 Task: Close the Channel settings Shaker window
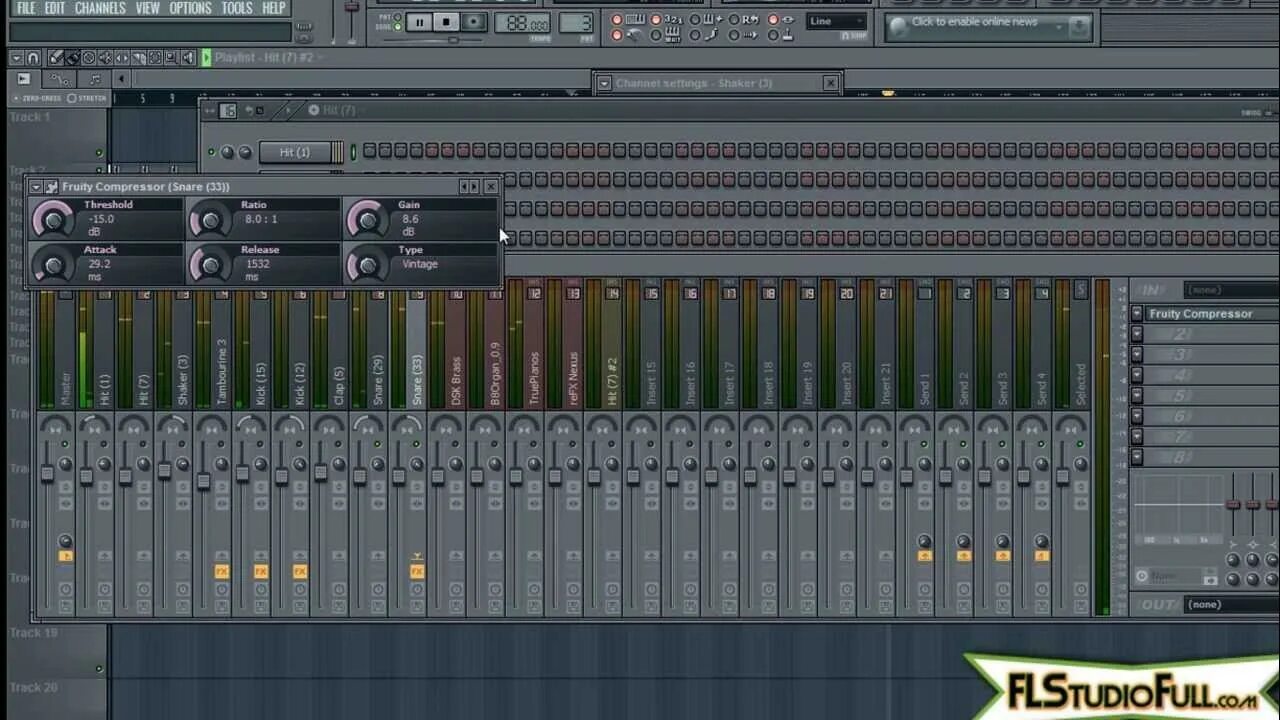(830, 83)
